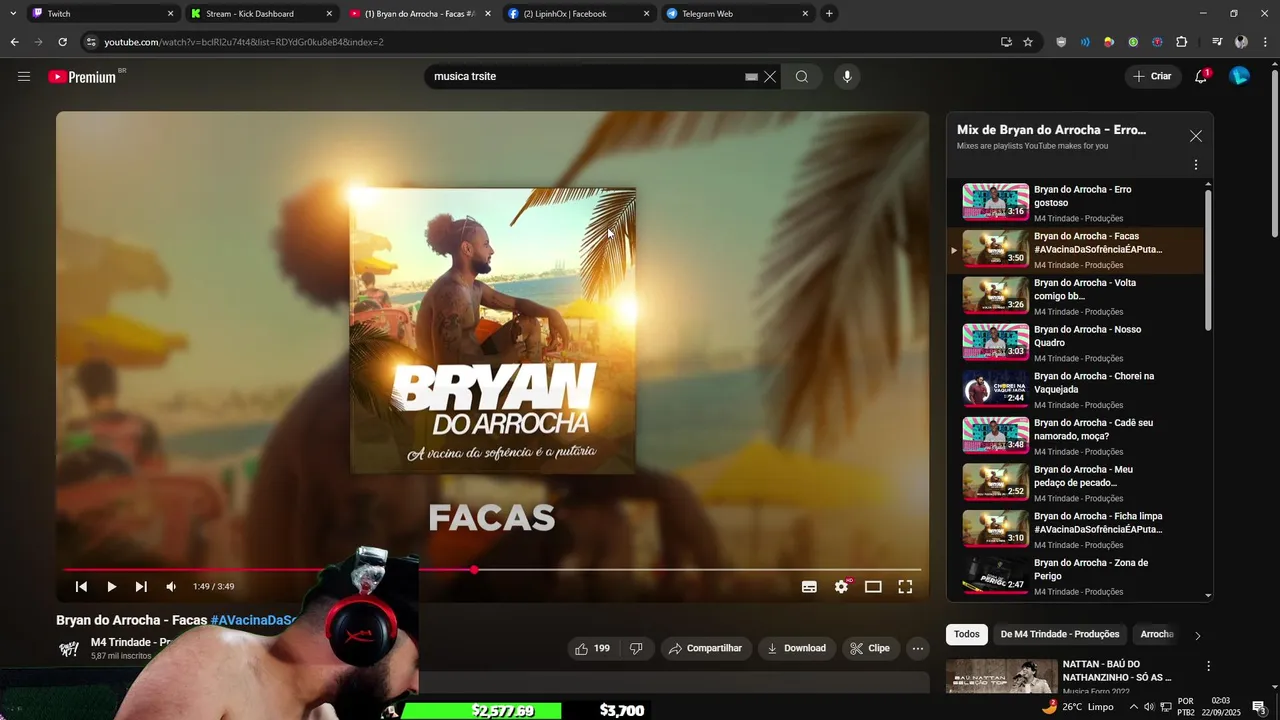
Task: Open the YouTube hamburger guide menu
Action: tap(24, 76)
